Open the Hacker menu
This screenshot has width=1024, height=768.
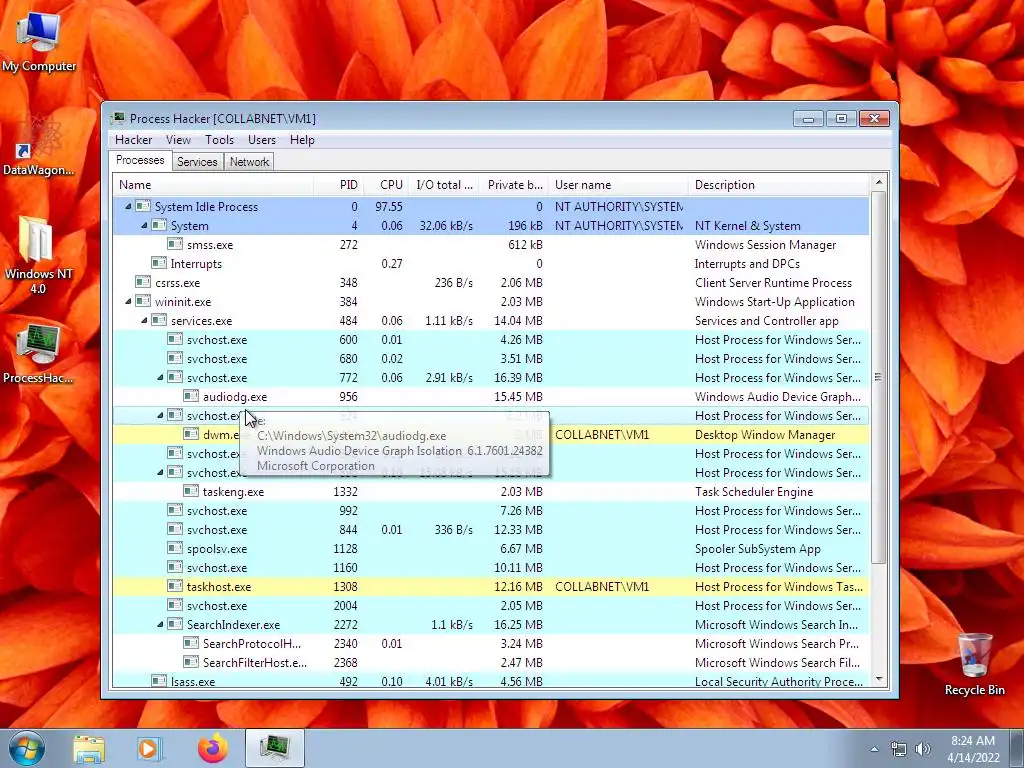(x=133, y=140)
